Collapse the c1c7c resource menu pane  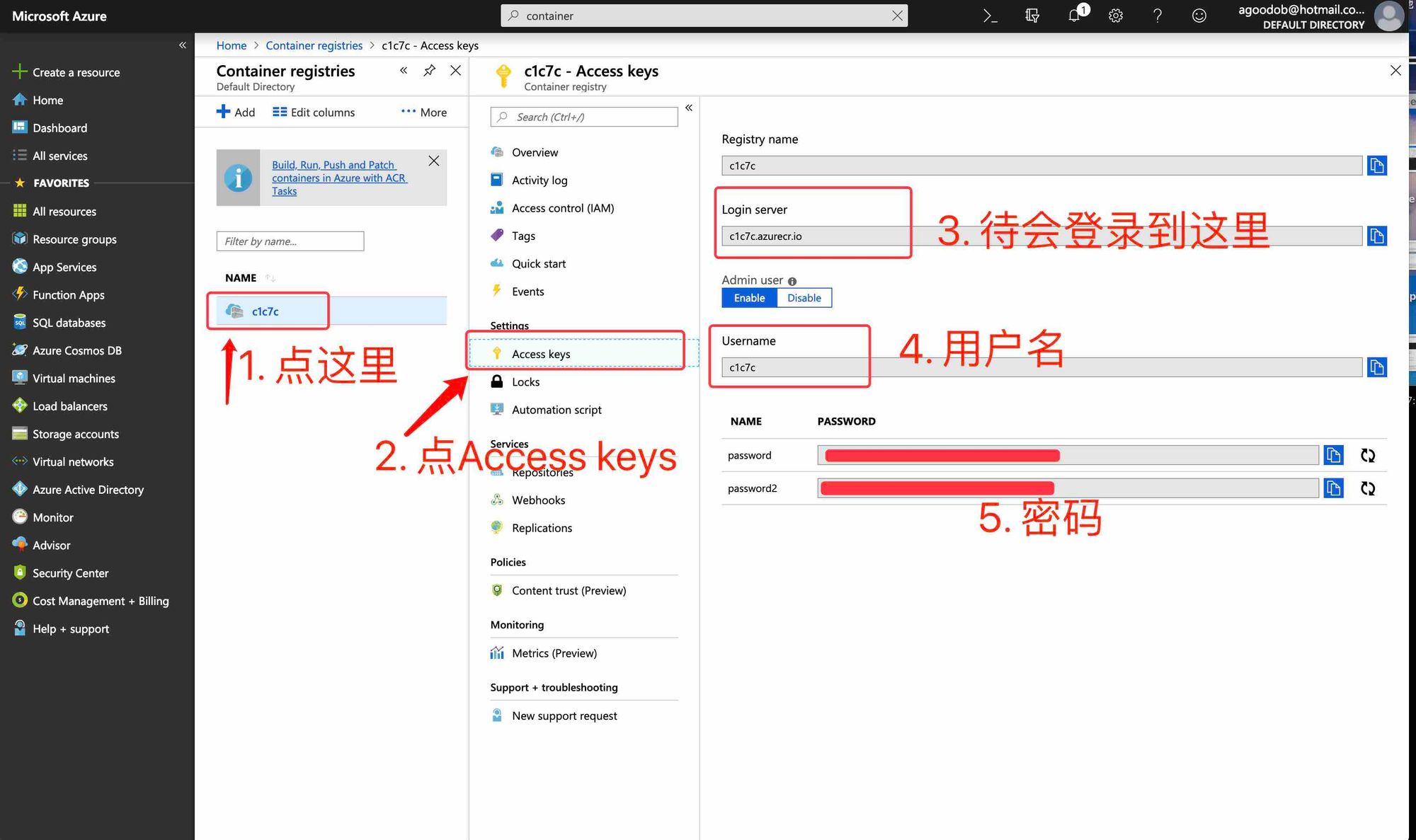[688, 108]
